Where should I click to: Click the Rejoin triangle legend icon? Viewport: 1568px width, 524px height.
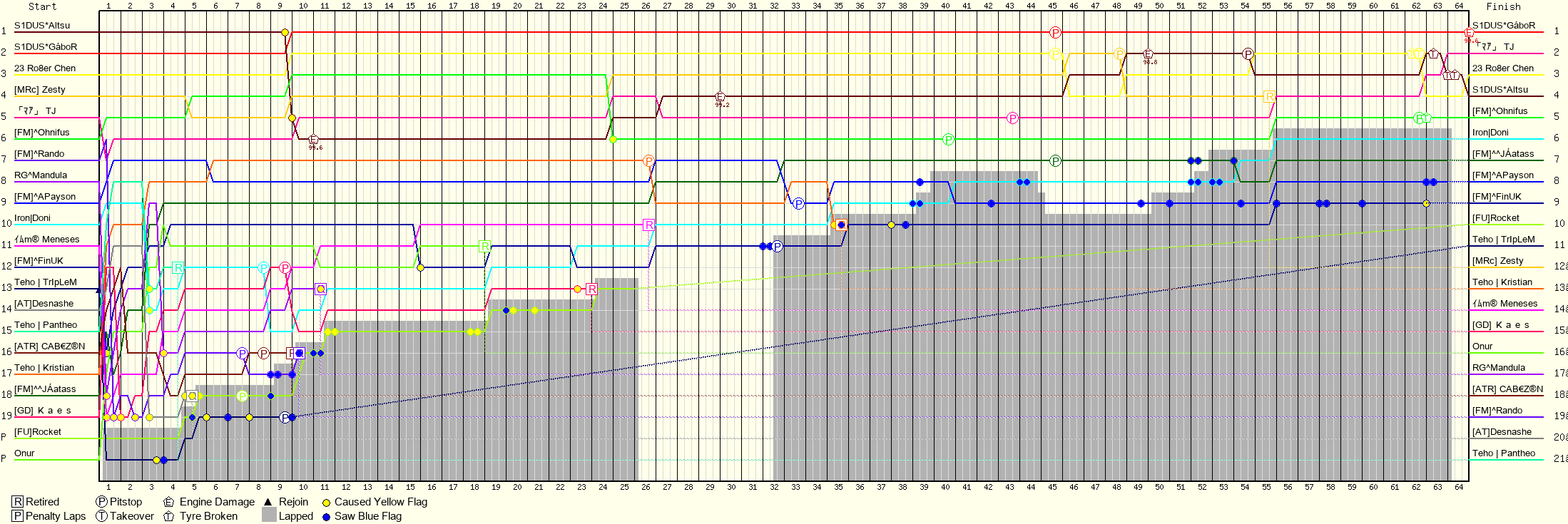[268, 502]
